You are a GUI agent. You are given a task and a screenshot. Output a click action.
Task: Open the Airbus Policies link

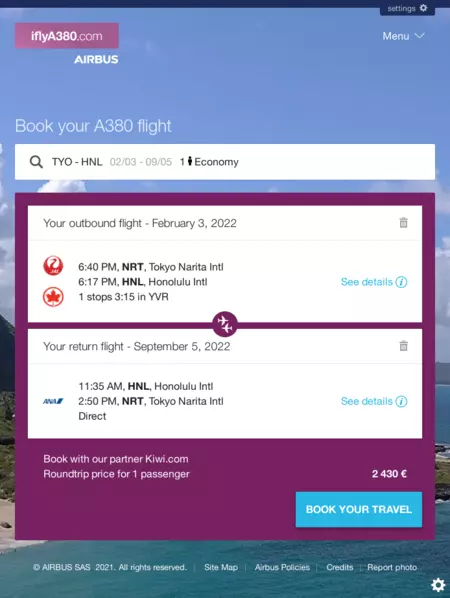click(x=282, y=567)
